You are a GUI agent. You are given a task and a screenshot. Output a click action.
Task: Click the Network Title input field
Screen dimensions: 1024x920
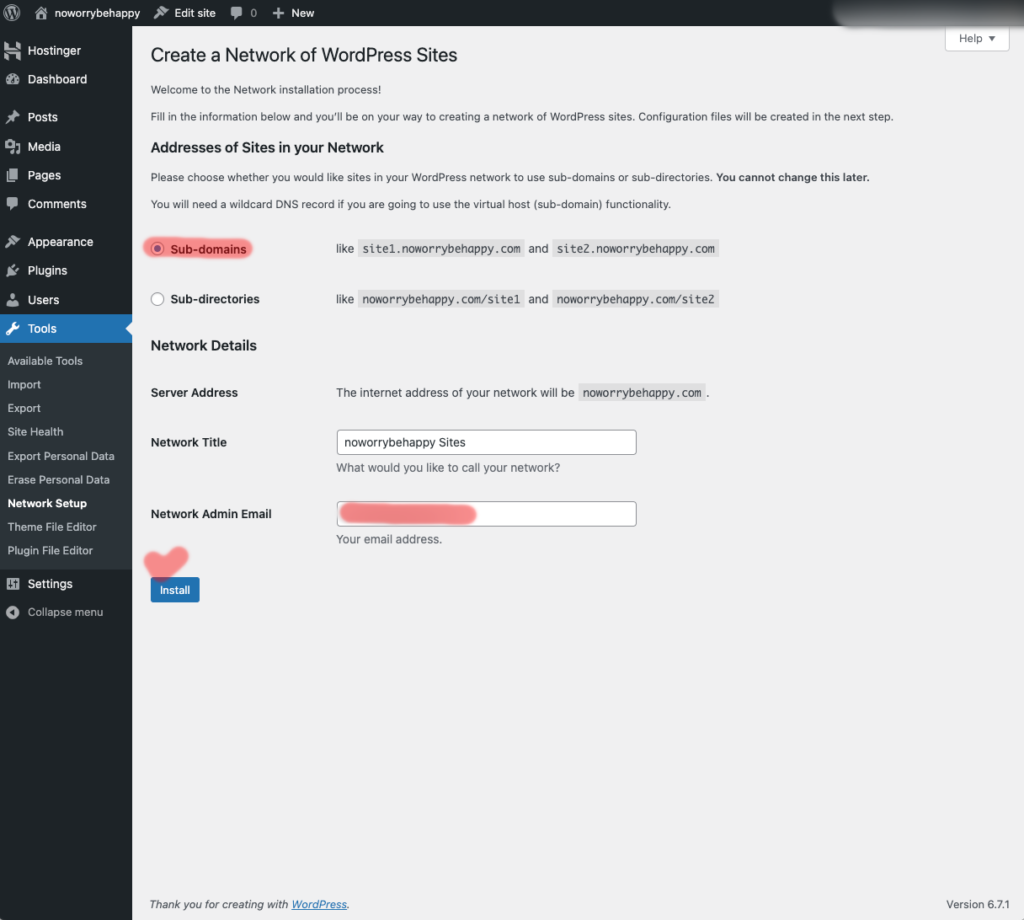coord(486,442)
